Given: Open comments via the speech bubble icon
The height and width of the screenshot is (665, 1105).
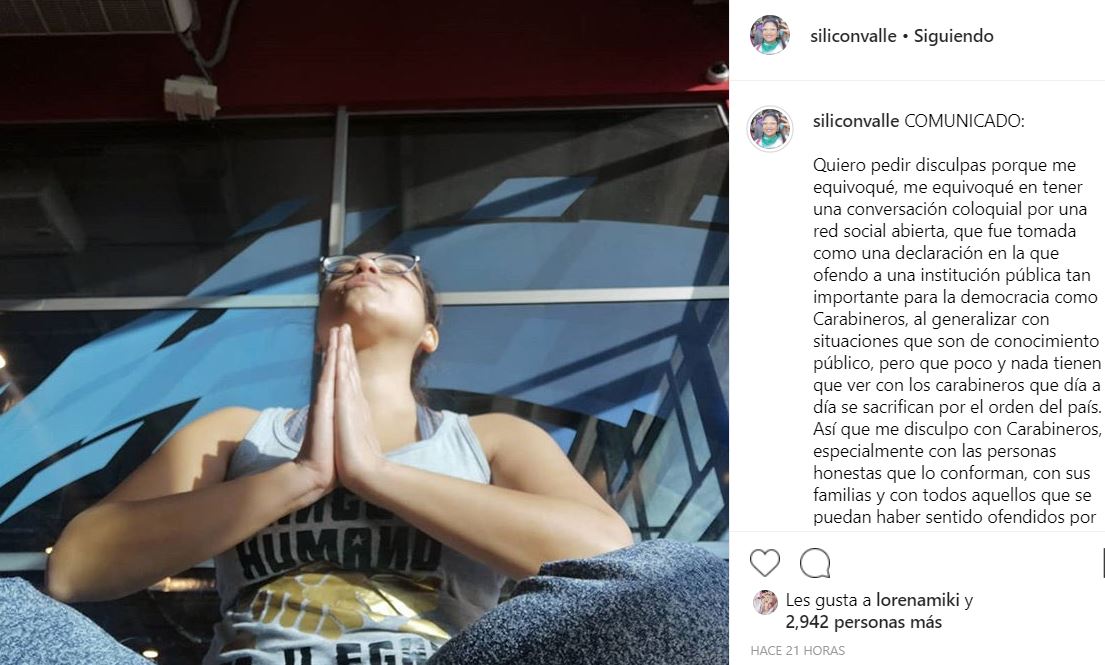Looking at the screenshot, I should point(815,563).
